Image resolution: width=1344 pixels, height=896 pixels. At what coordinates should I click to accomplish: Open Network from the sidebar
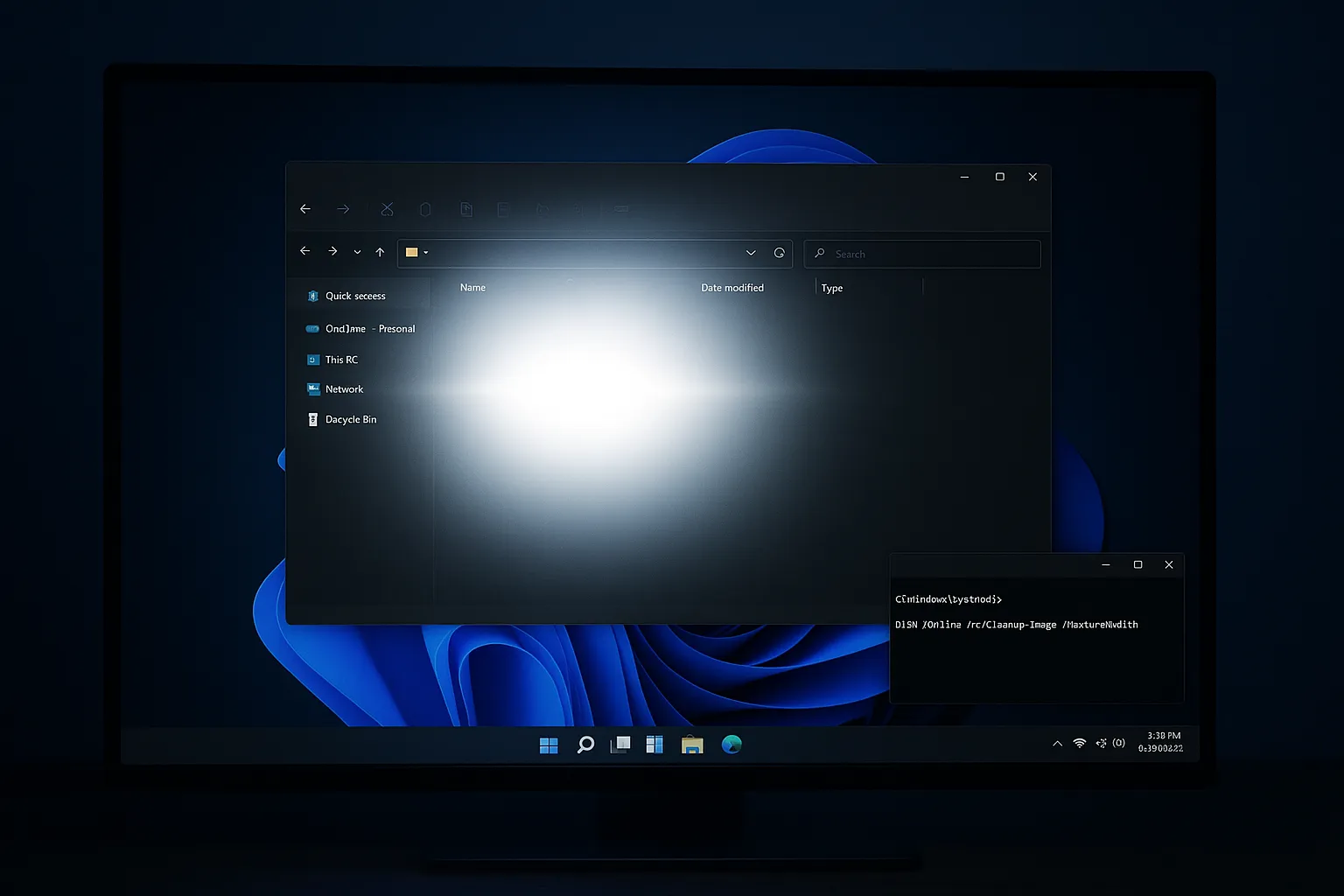click(344, 388)
